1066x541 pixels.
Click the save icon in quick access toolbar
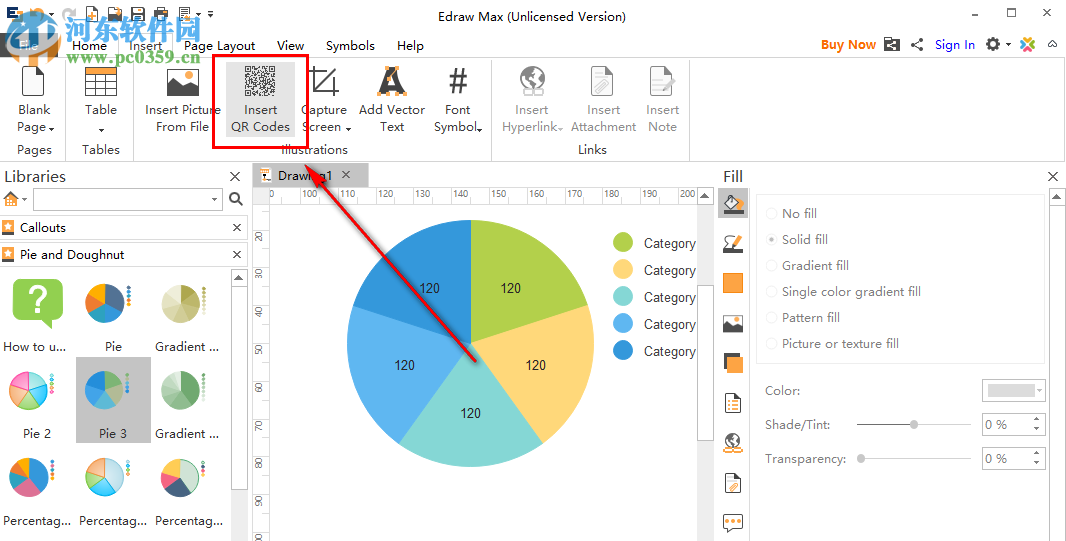pyautogui.click(x=138, y=13)
